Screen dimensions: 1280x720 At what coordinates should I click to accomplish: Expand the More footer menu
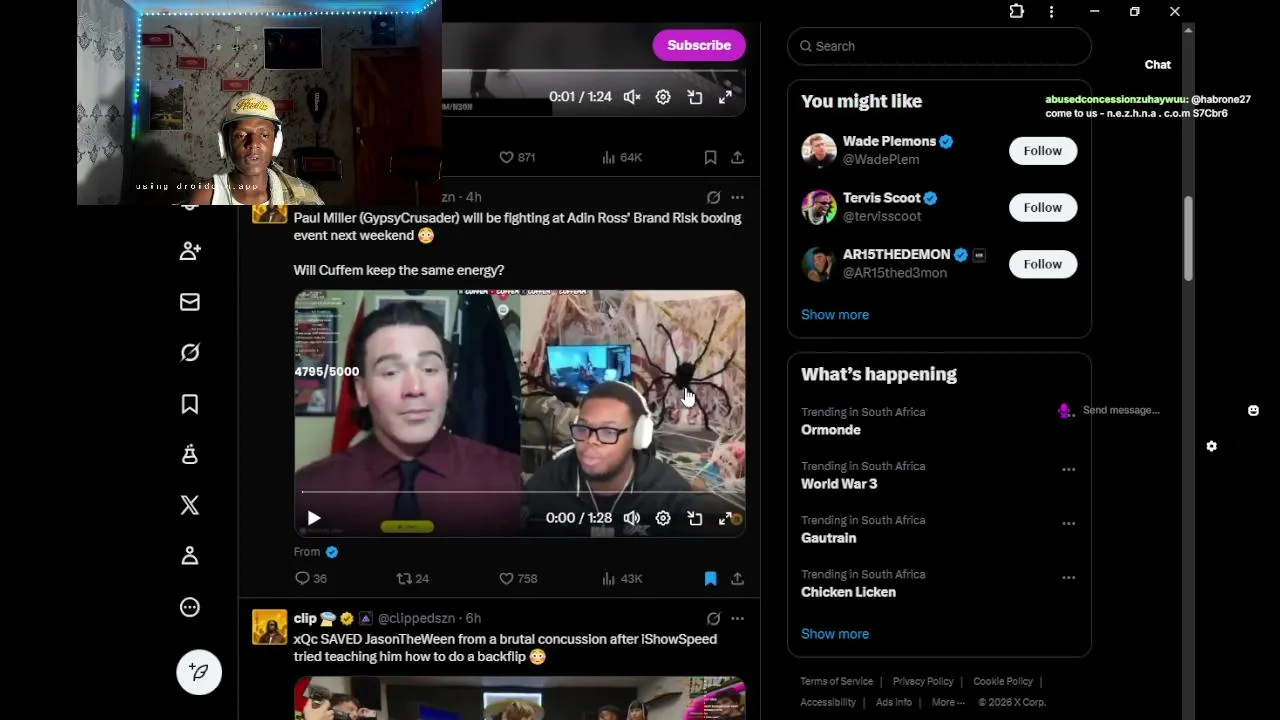coord(948,702)
